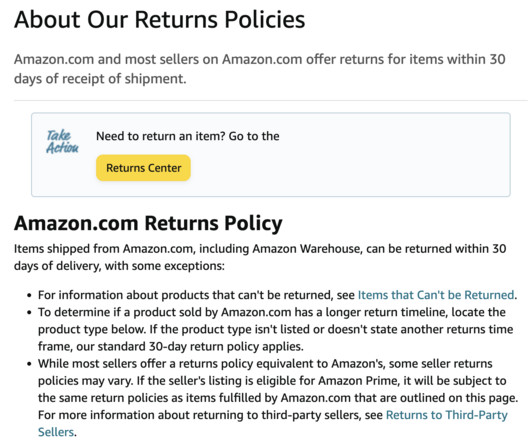Click the bullet dot before 'To determine if'
The height and width of the screenshot is (442, 530).
point(29,313)
